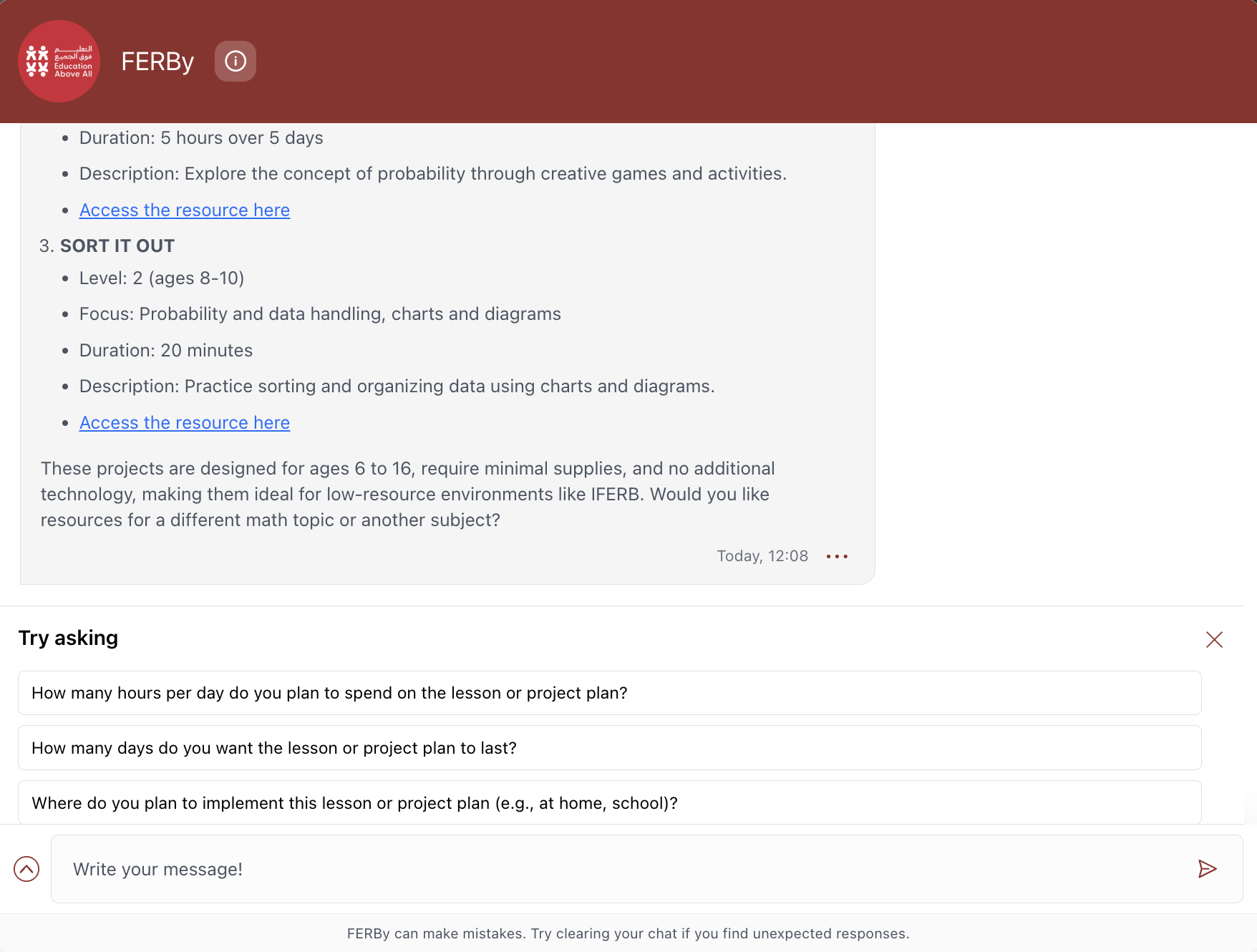1257x952 pixels.
Task: Click the Try asking heading
Action: pyautogui.click(x=68, y=638)
